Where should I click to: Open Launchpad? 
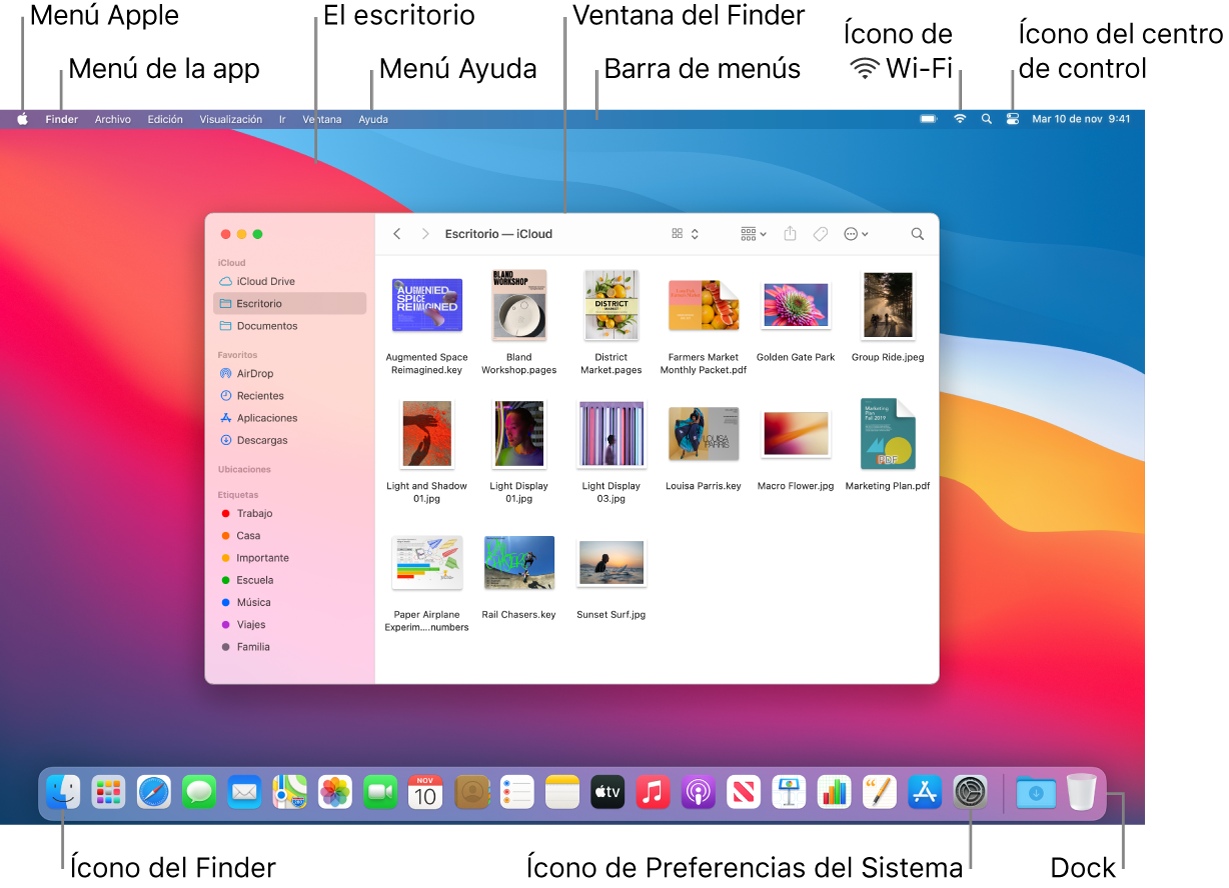108,792
